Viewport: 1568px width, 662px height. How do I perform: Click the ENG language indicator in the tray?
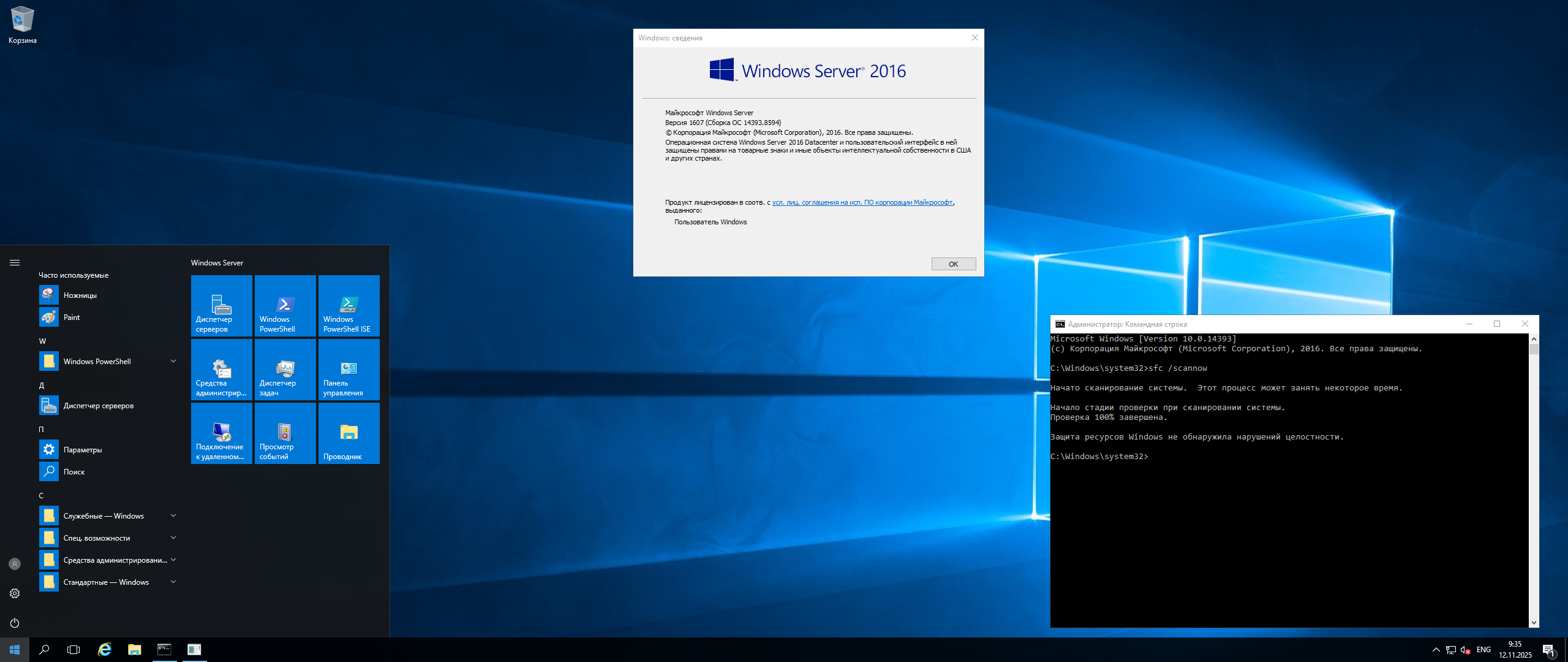[x=1483, y=650]
